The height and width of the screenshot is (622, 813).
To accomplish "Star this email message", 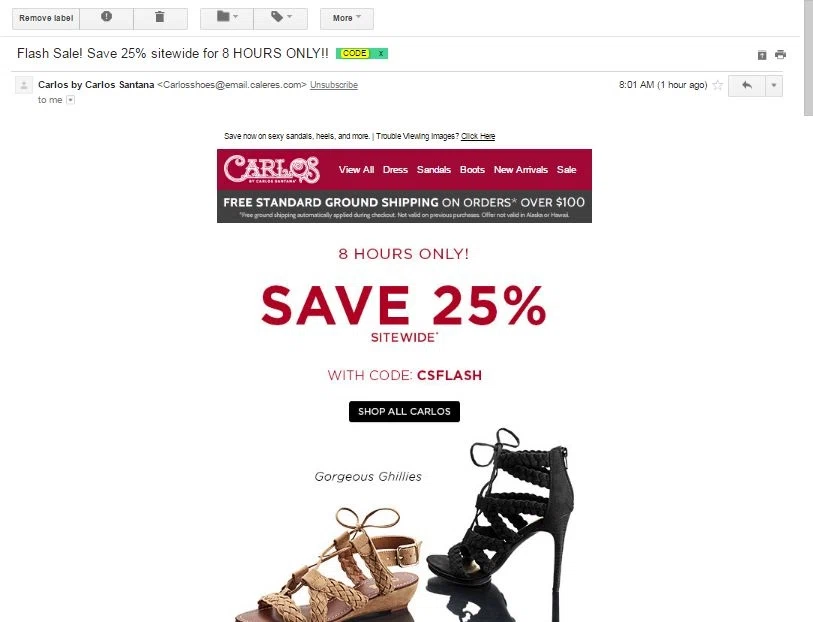I will coord(718,85).
